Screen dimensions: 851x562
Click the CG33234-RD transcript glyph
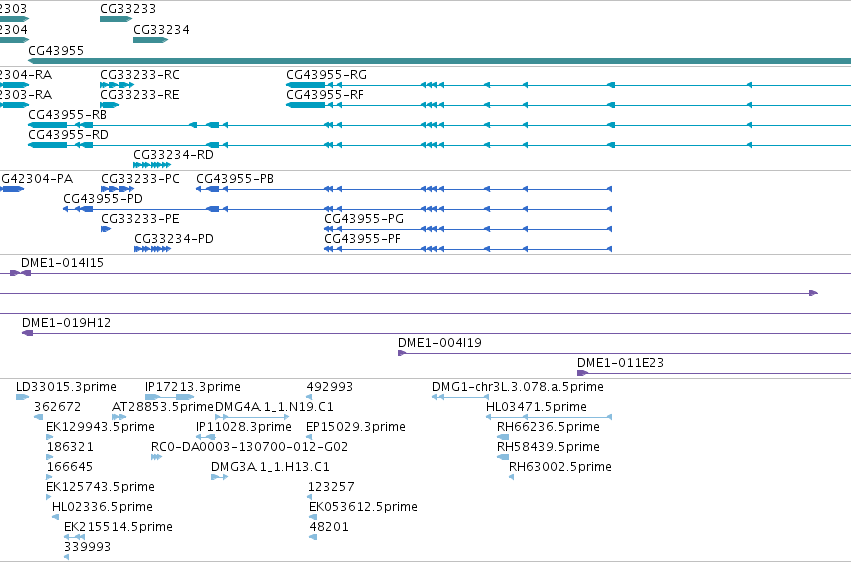[x=152, y=165]
